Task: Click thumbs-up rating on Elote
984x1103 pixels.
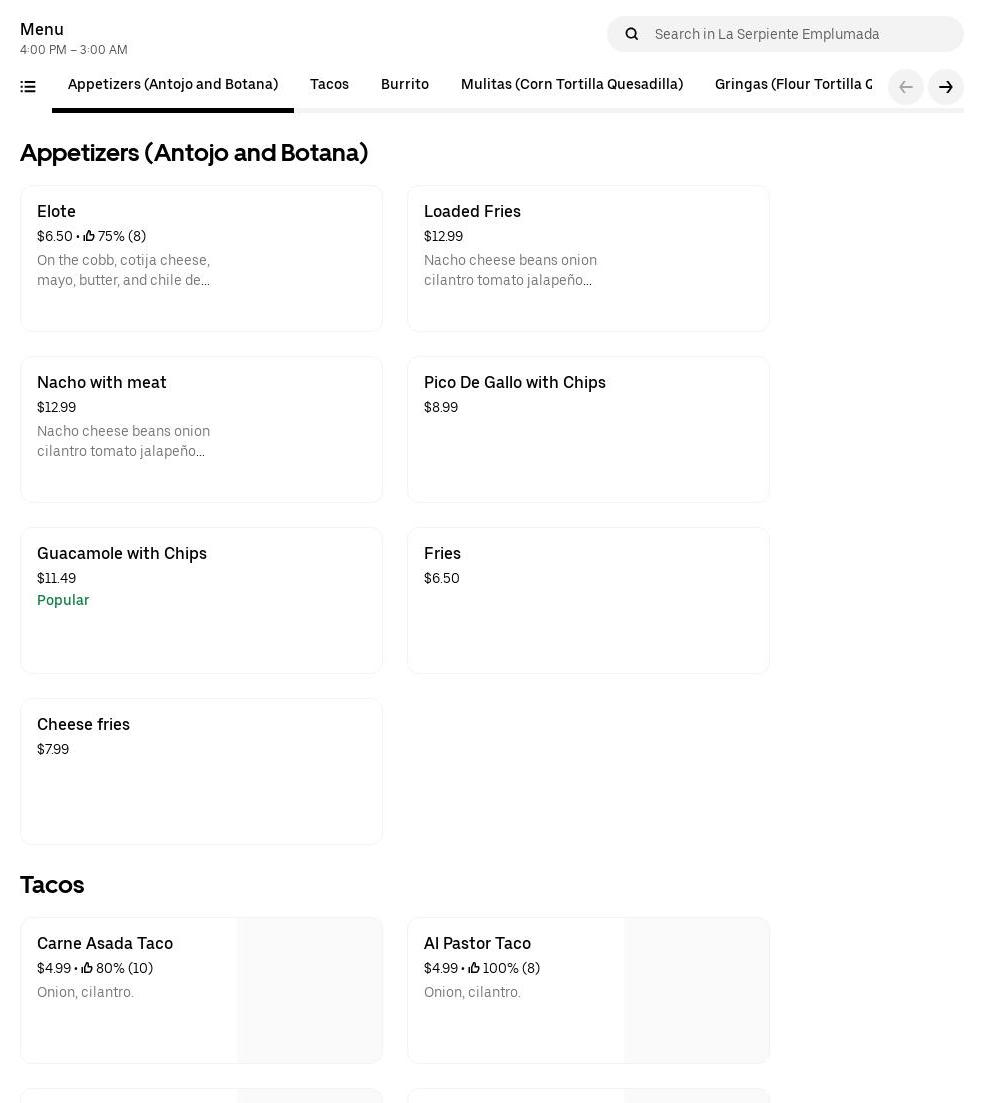Action: point(89,237)
